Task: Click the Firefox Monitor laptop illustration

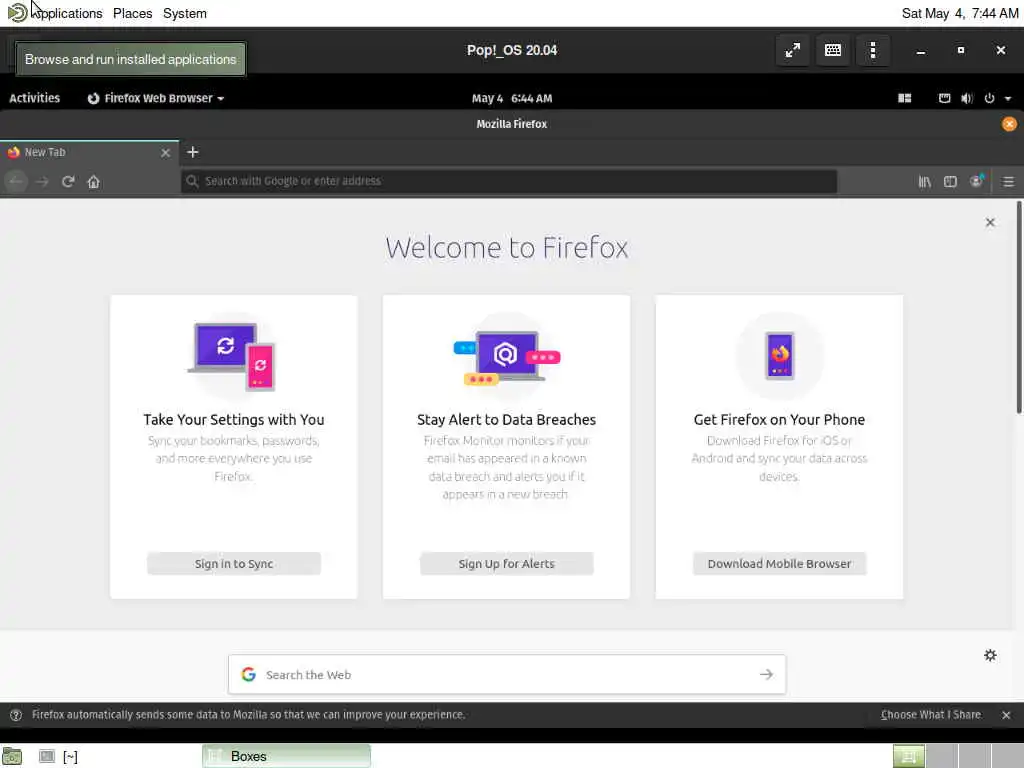Action: tap(507, 357)
